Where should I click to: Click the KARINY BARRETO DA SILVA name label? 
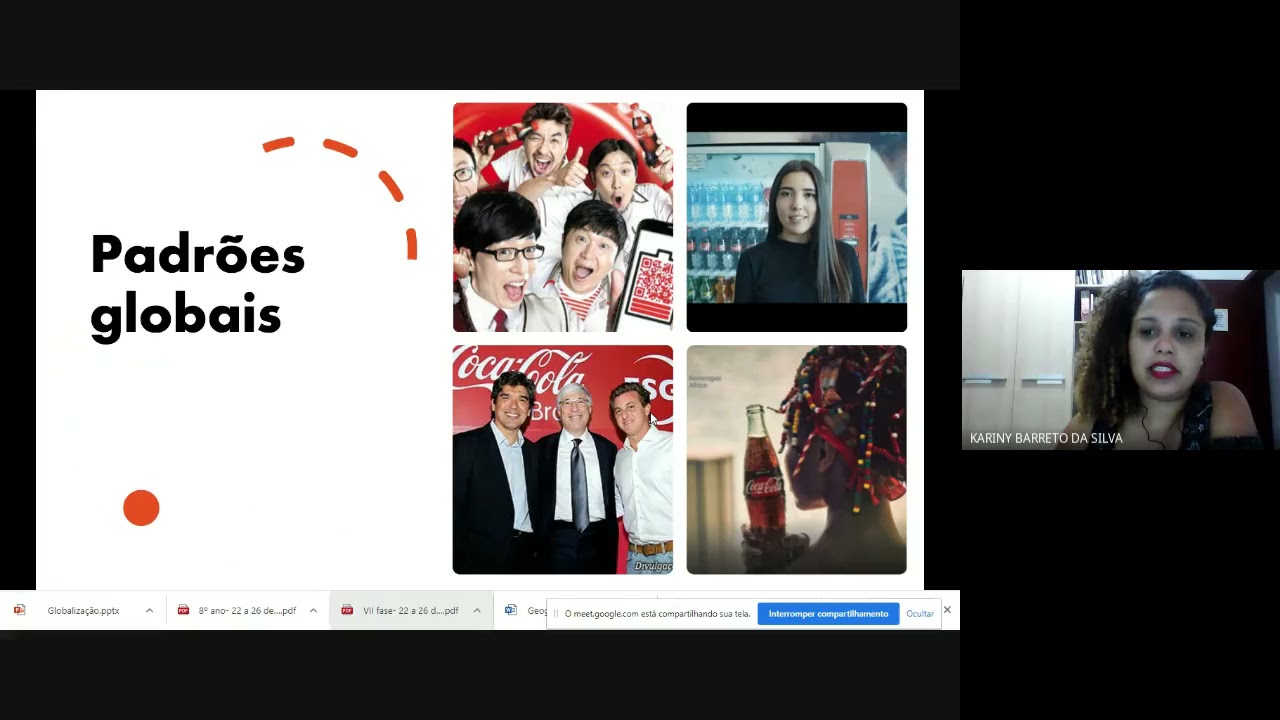[x=1046, y=438]
